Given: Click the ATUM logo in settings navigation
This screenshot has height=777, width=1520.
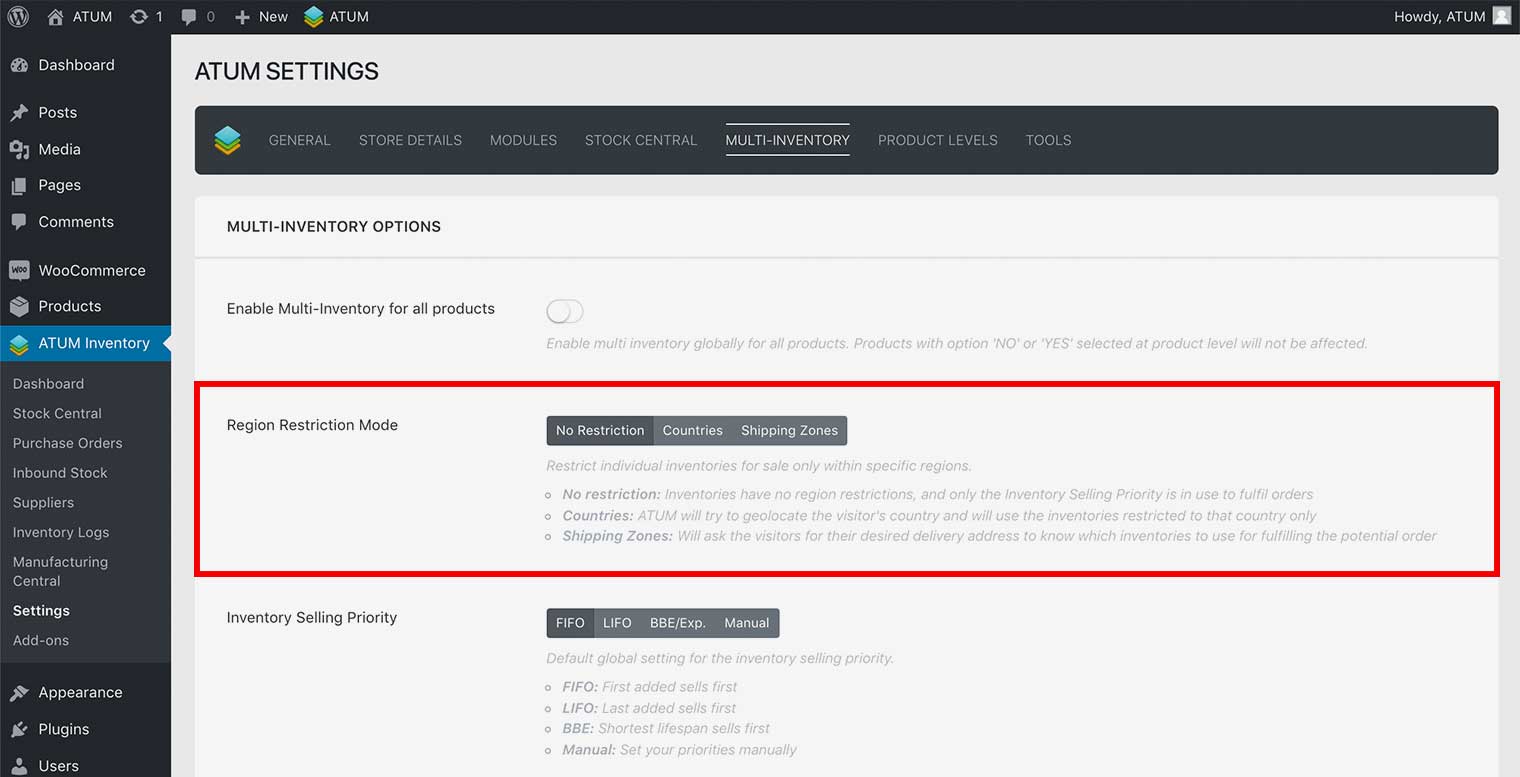Looking at the screenshot, I should [228, 140].
